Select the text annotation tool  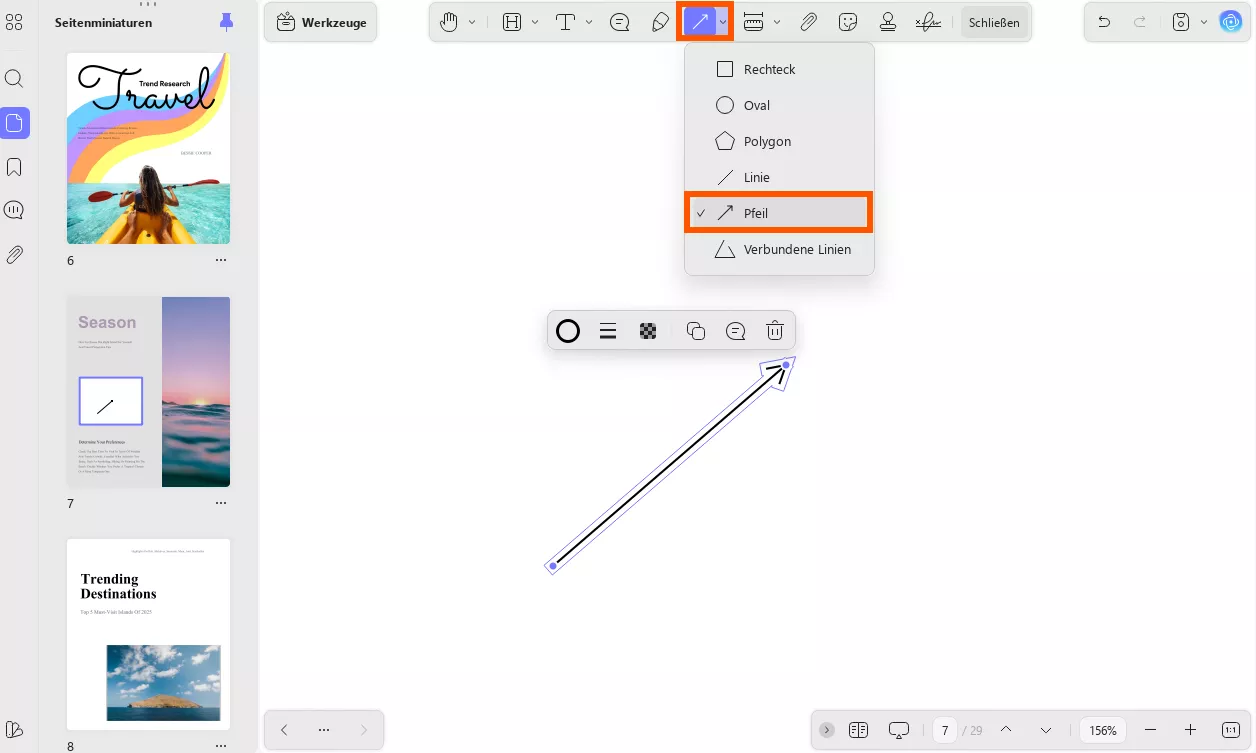(x=566, y=22)
